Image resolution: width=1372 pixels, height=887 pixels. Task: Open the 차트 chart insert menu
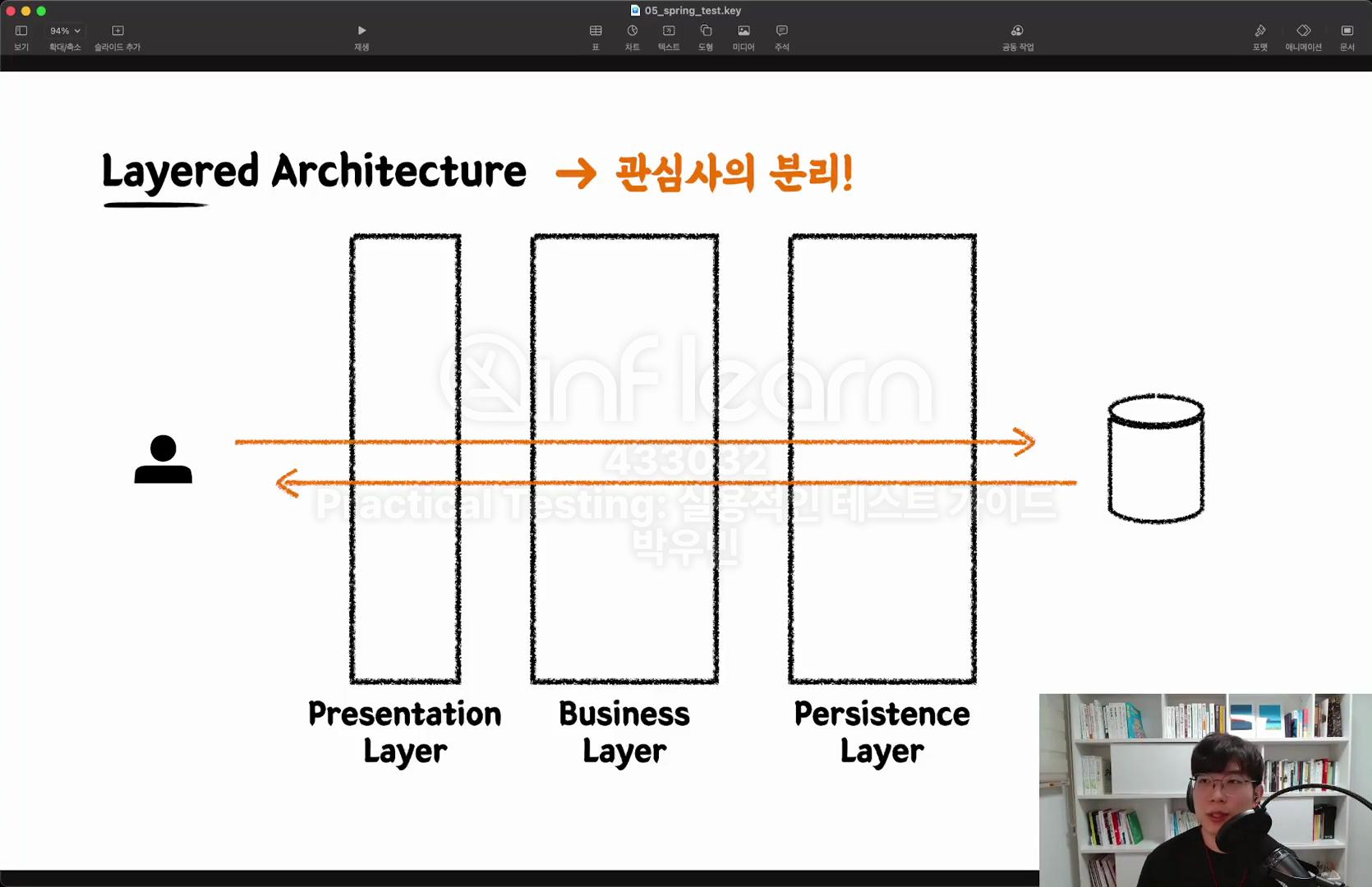point(632,37)
